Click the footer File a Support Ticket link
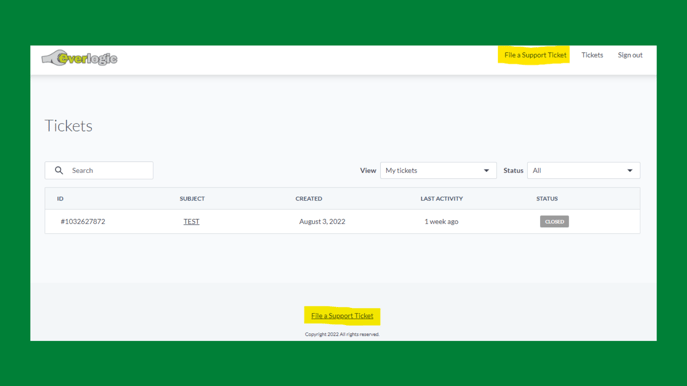 pyautogui.click(x=342, y=315)
